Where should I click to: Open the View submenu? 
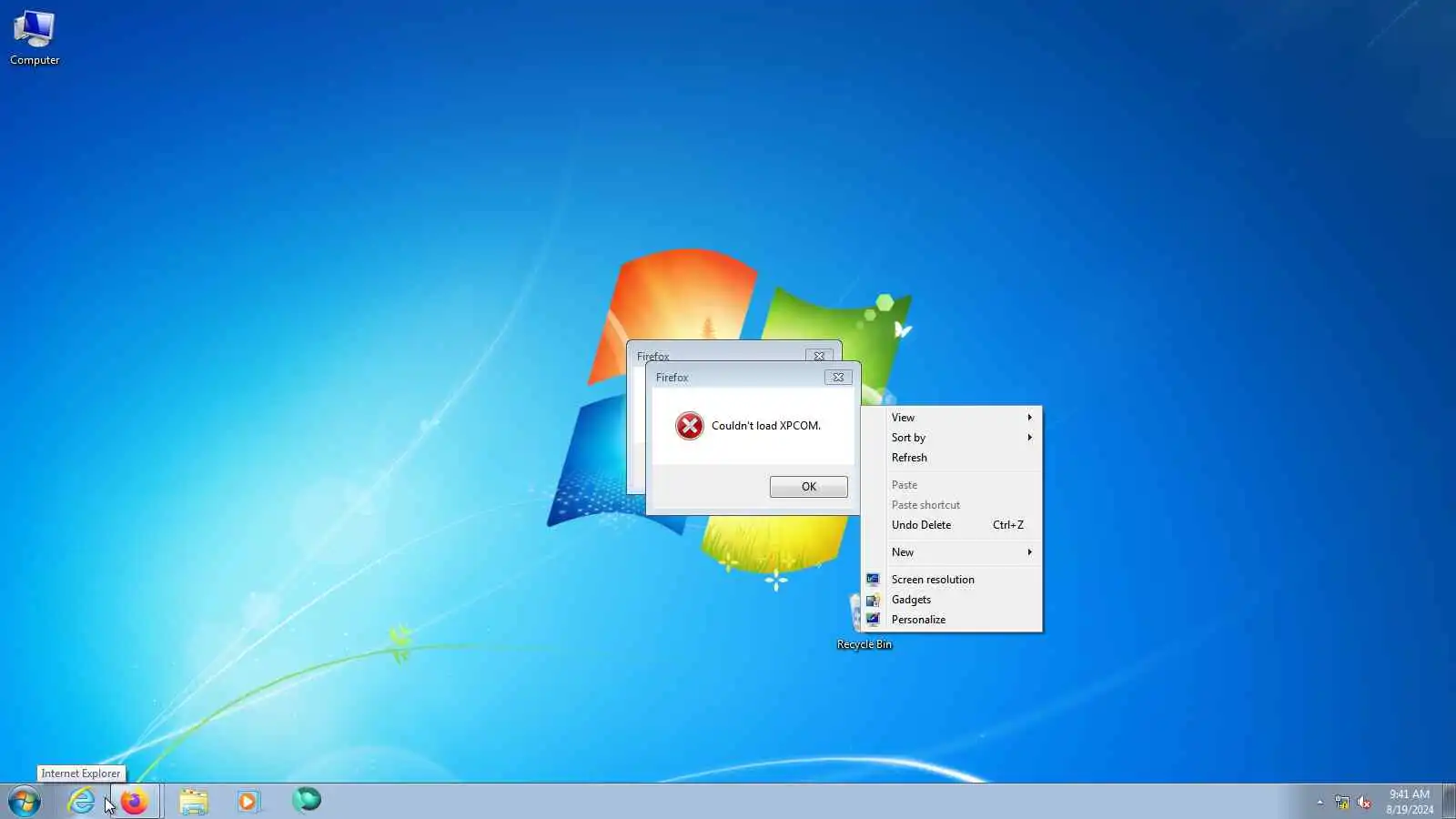pos(952,418)
